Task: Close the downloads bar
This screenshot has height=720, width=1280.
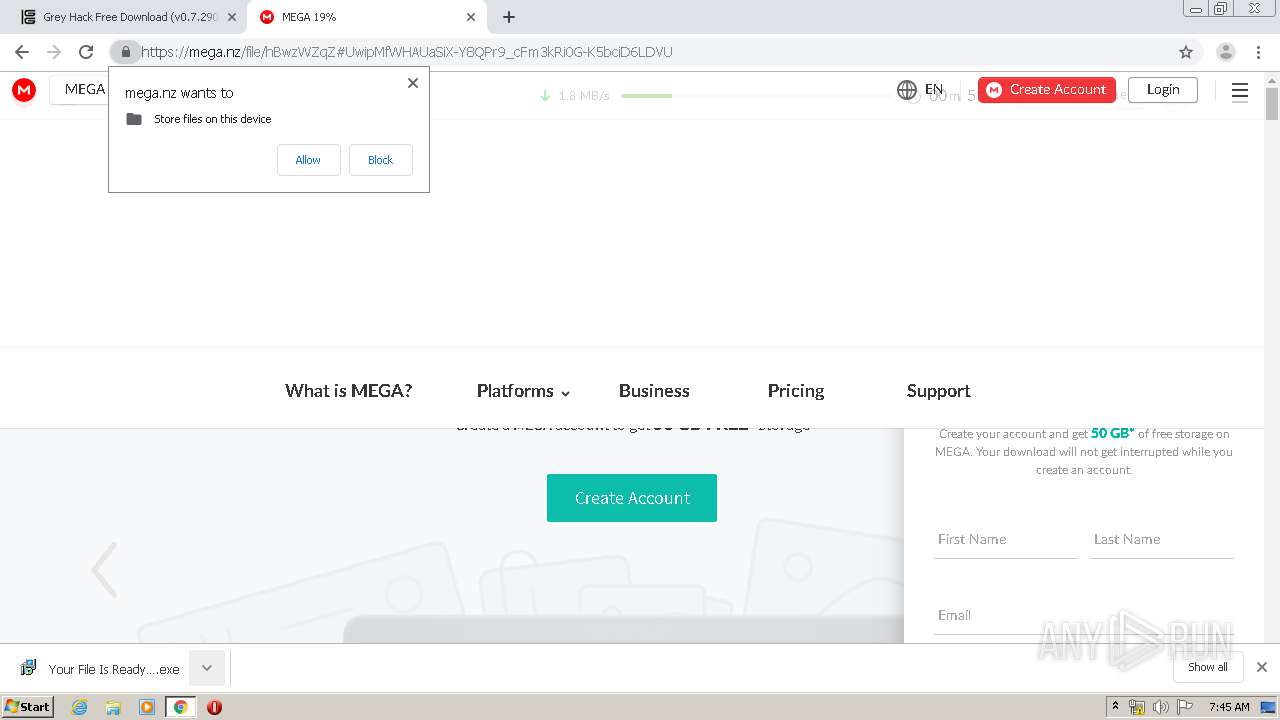Action: point(1262,667)
